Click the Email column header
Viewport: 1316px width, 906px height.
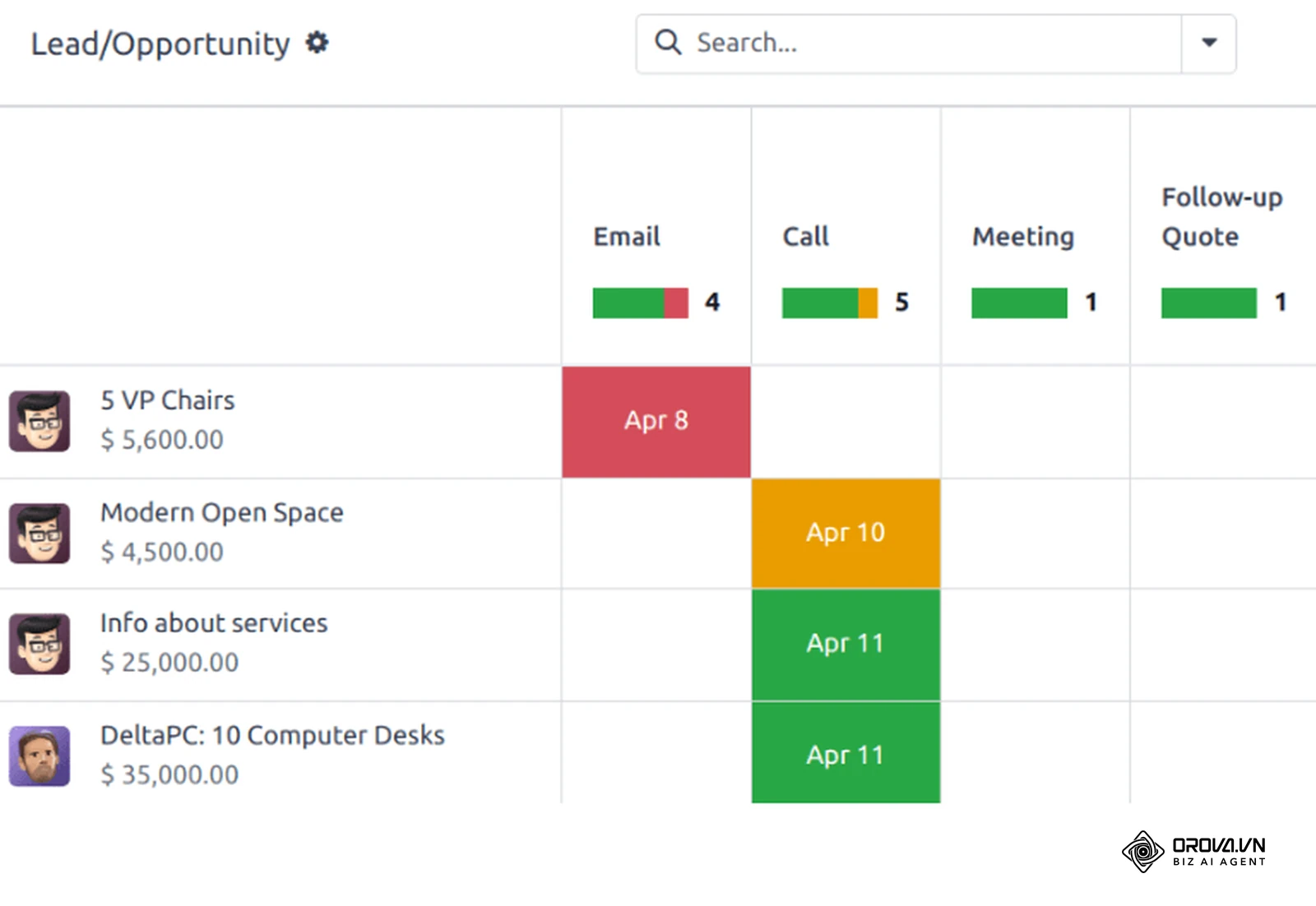(627, 237)
